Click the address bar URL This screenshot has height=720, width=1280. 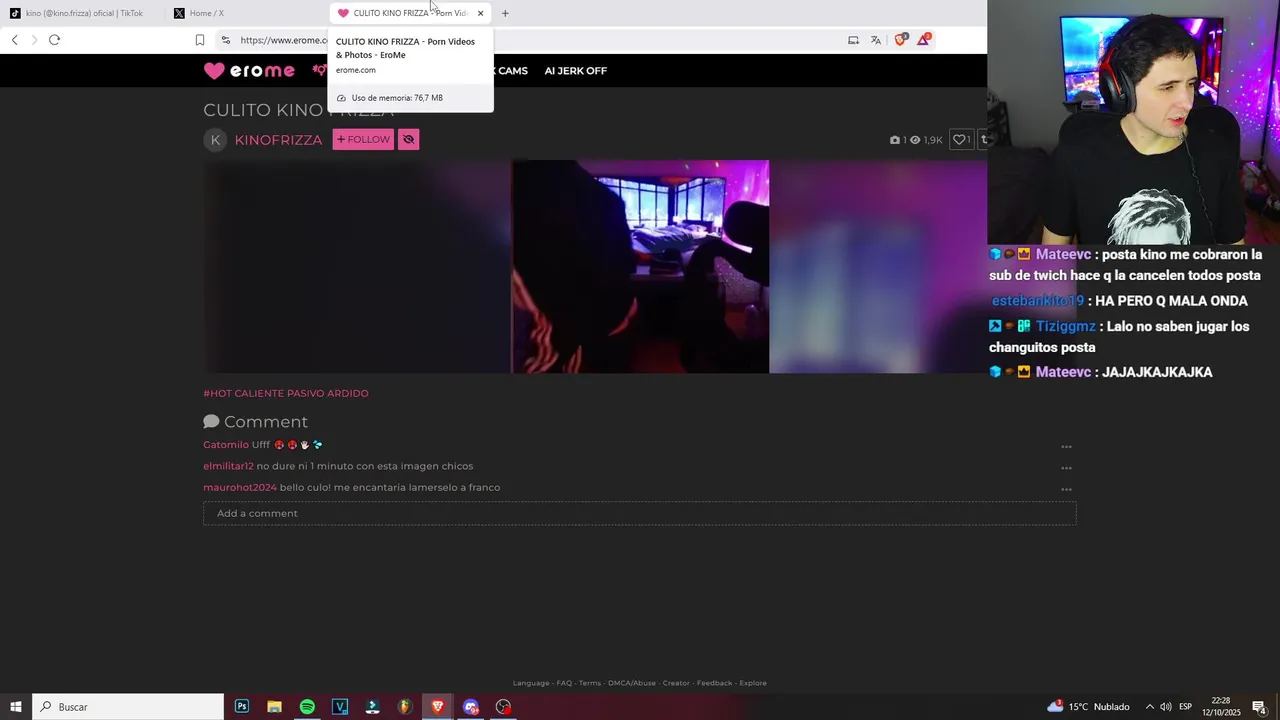click(283, 40)
